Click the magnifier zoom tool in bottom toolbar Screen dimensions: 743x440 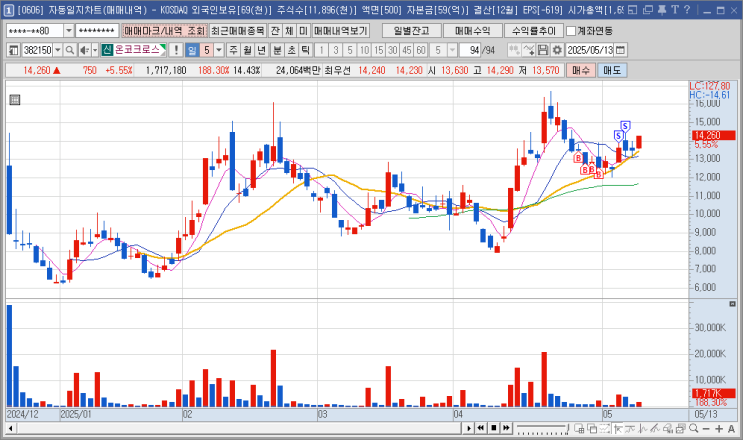(694, 428)
